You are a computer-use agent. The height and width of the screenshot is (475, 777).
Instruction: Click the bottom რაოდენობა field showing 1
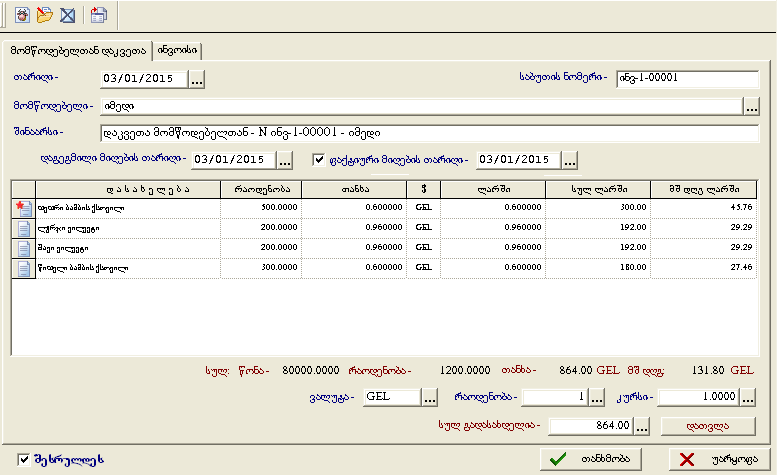555,397
